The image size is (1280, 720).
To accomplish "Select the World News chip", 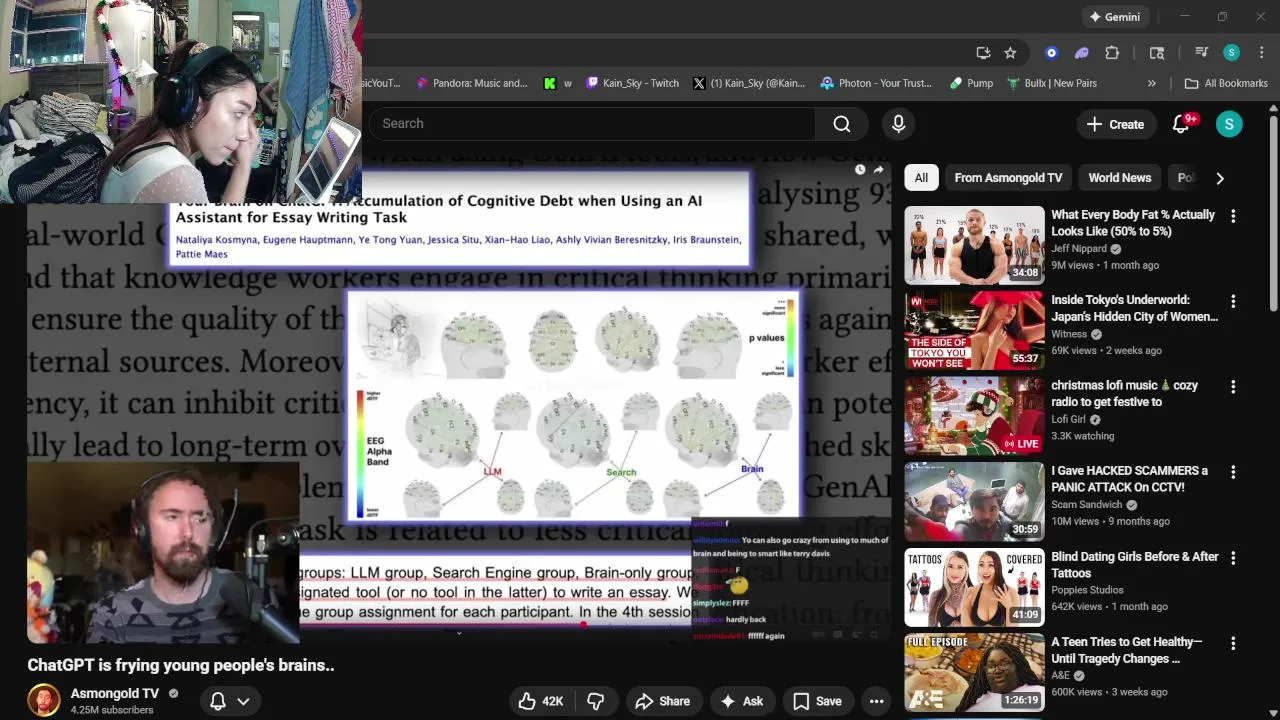I will tap(1119, 178).
